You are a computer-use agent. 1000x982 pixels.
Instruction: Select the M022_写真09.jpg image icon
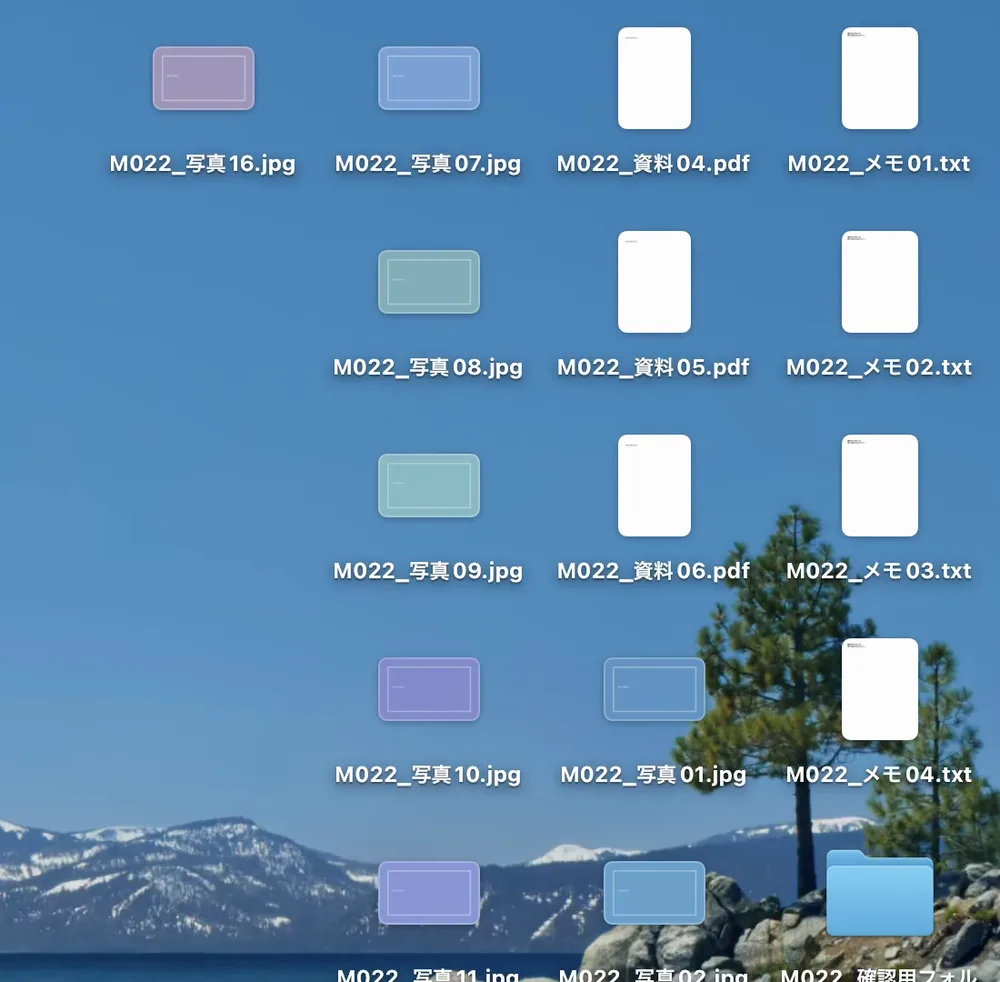429,485
